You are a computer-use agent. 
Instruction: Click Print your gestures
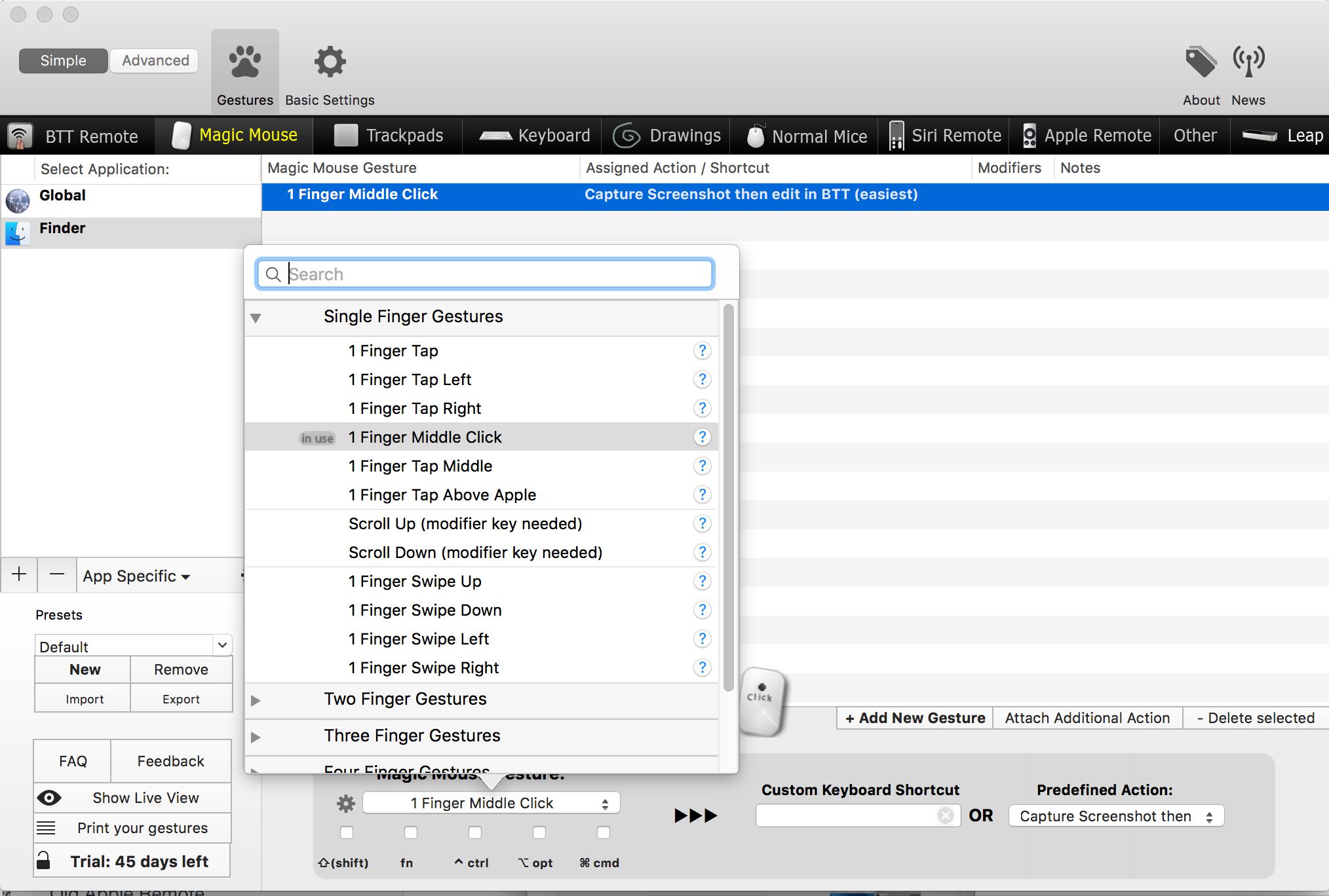pyautogui.click(x=132, y=828)
